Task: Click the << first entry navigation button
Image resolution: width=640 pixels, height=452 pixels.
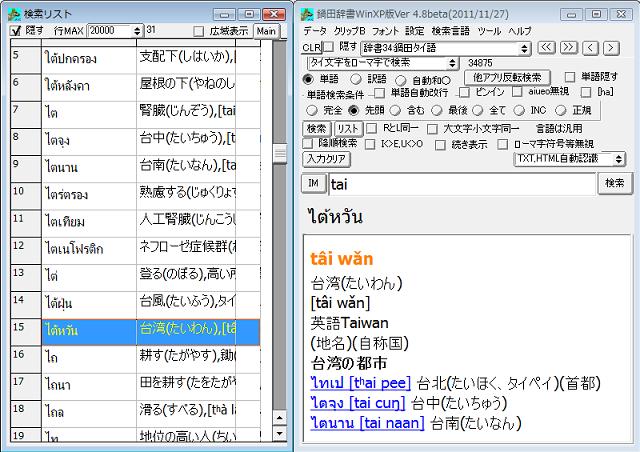Action: click(546, 47)
